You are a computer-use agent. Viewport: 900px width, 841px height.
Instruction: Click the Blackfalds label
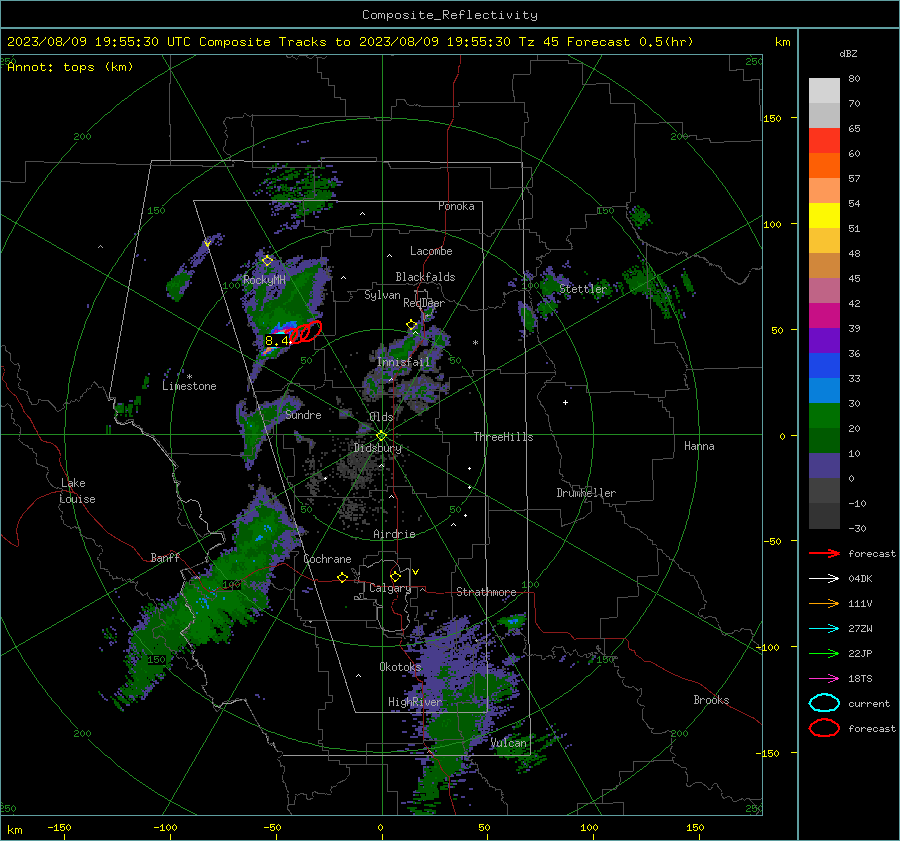[x=425, y=277]
